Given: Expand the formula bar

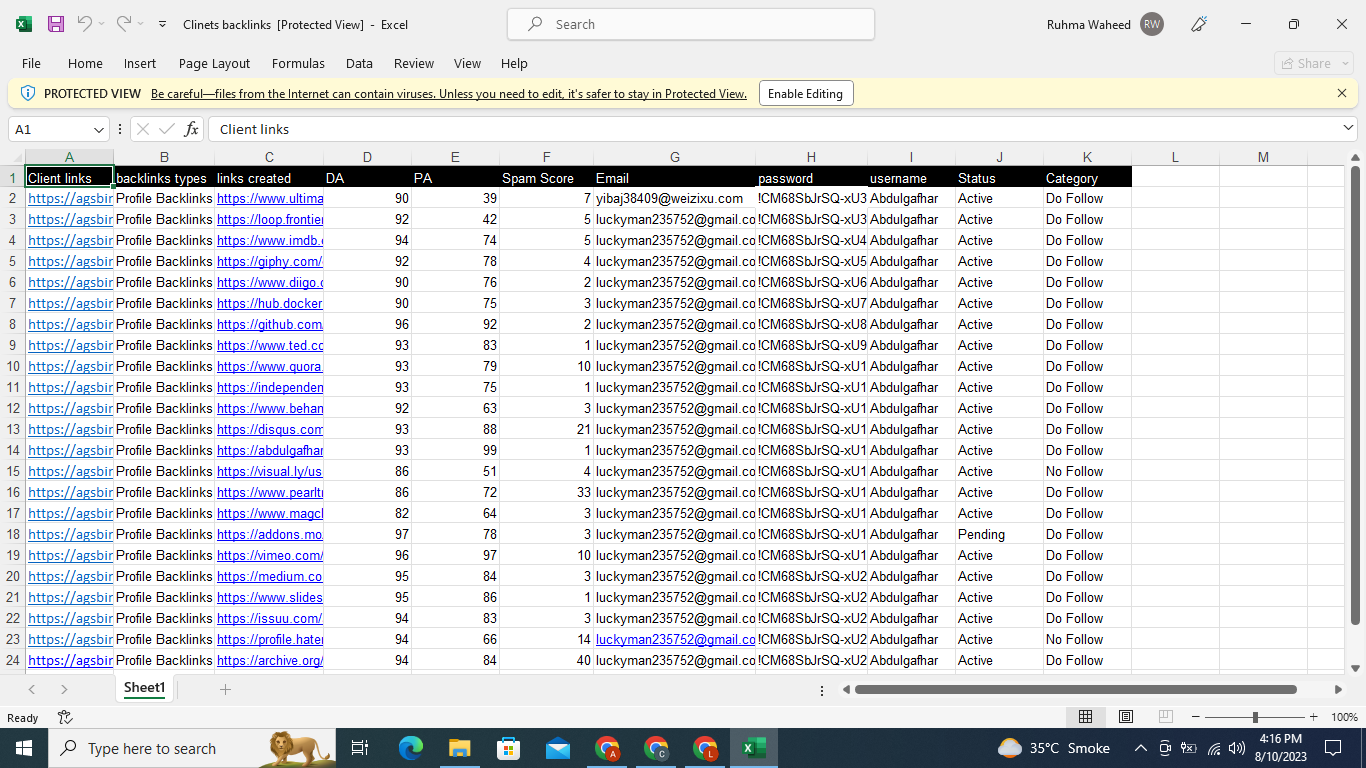Looking at the screenshot, I should [1348, 128].
